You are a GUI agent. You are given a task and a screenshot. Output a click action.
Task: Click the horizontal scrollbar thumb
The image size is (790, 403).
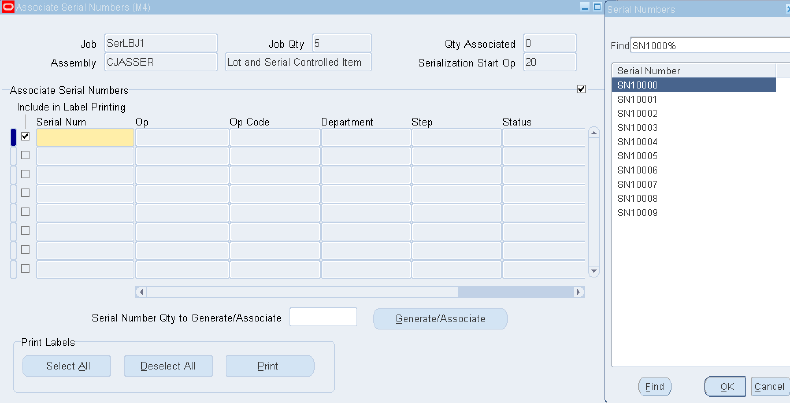coord(302,292)
